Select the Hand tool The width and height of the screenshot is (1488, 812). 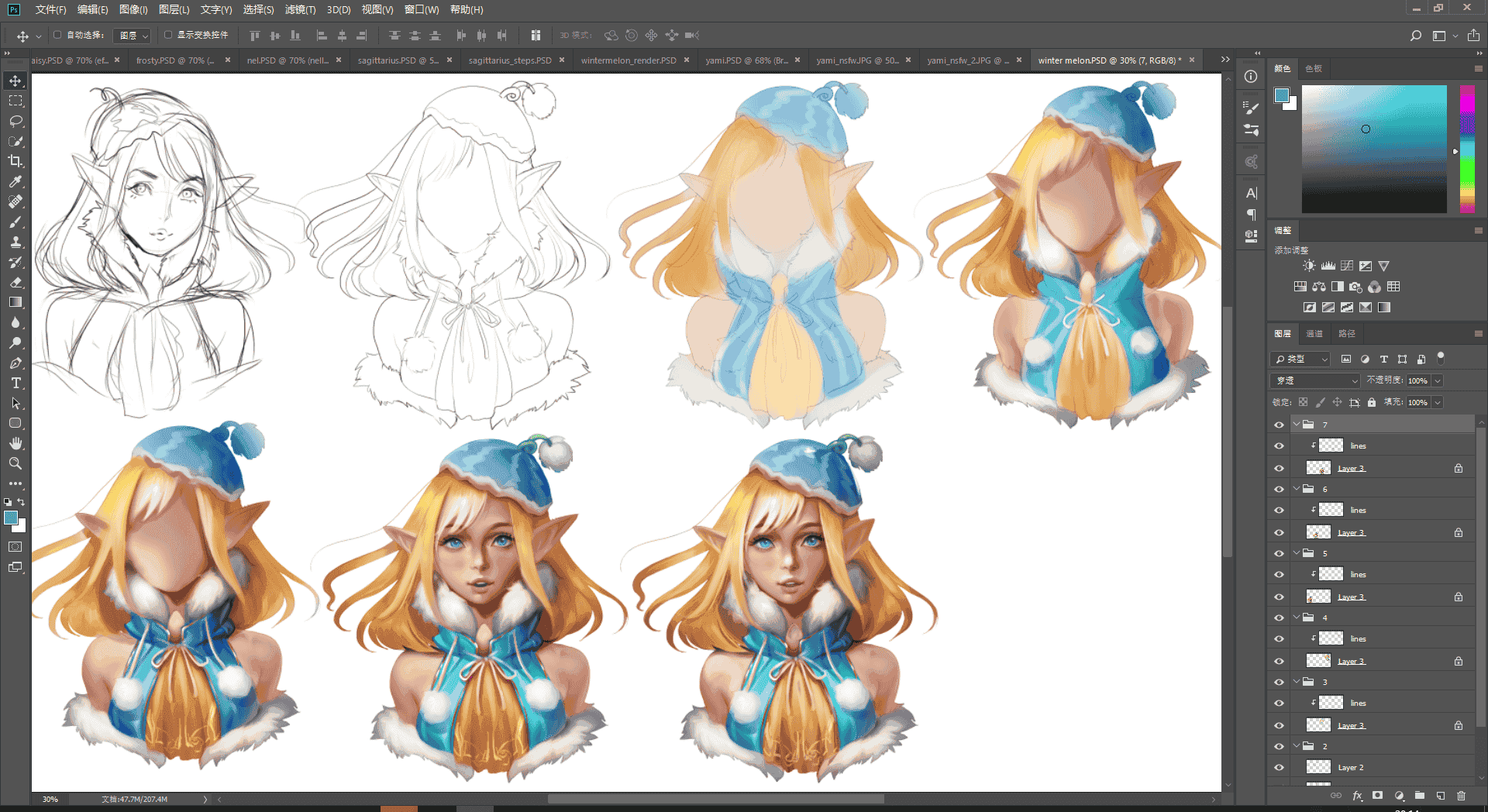(x=15, y=443)
